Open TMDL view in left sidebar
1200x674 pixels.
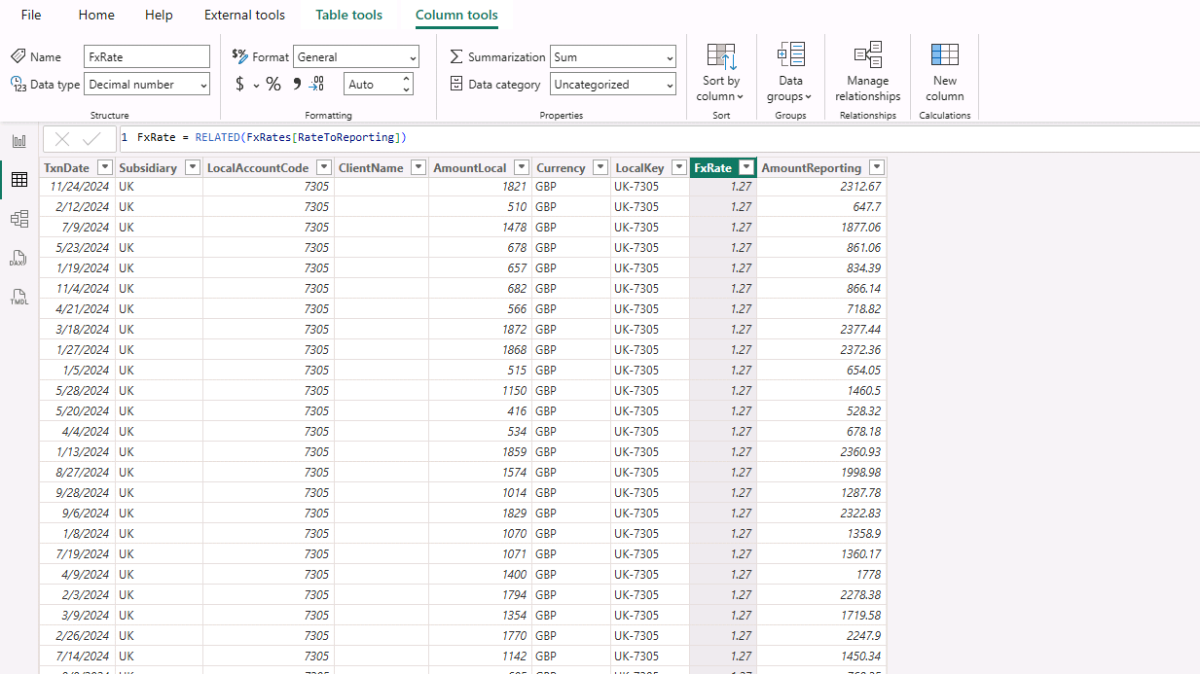coord(18,297)
